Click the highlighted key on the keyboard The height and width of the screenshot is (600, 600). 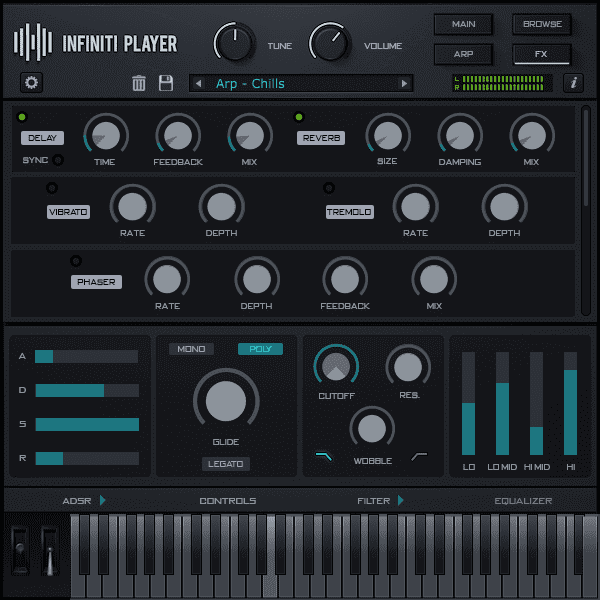271,556
